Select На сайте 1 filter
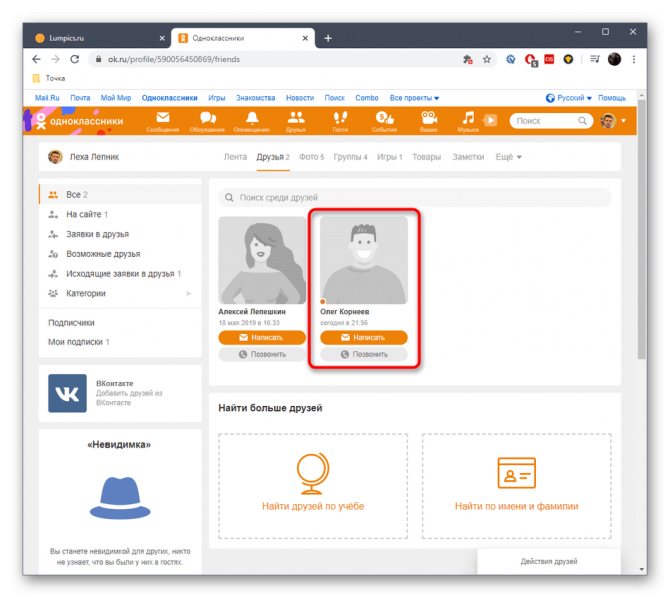The width and height of the screenshot is (670, 598). pos(120,214)
